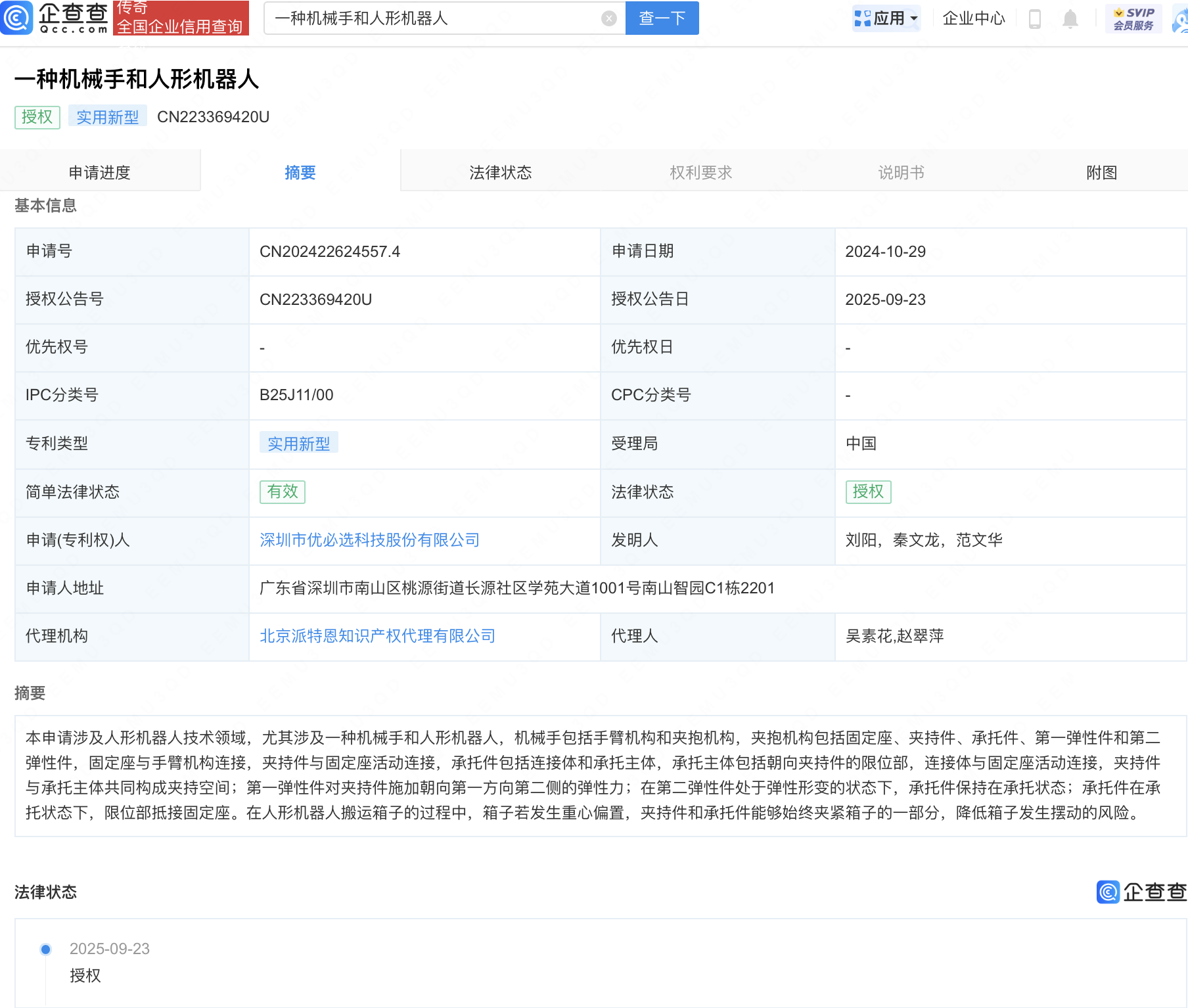The height and width of the screenshot is (1008, 1188).
Task: Open notifications bell icon
Action: 1070,18
